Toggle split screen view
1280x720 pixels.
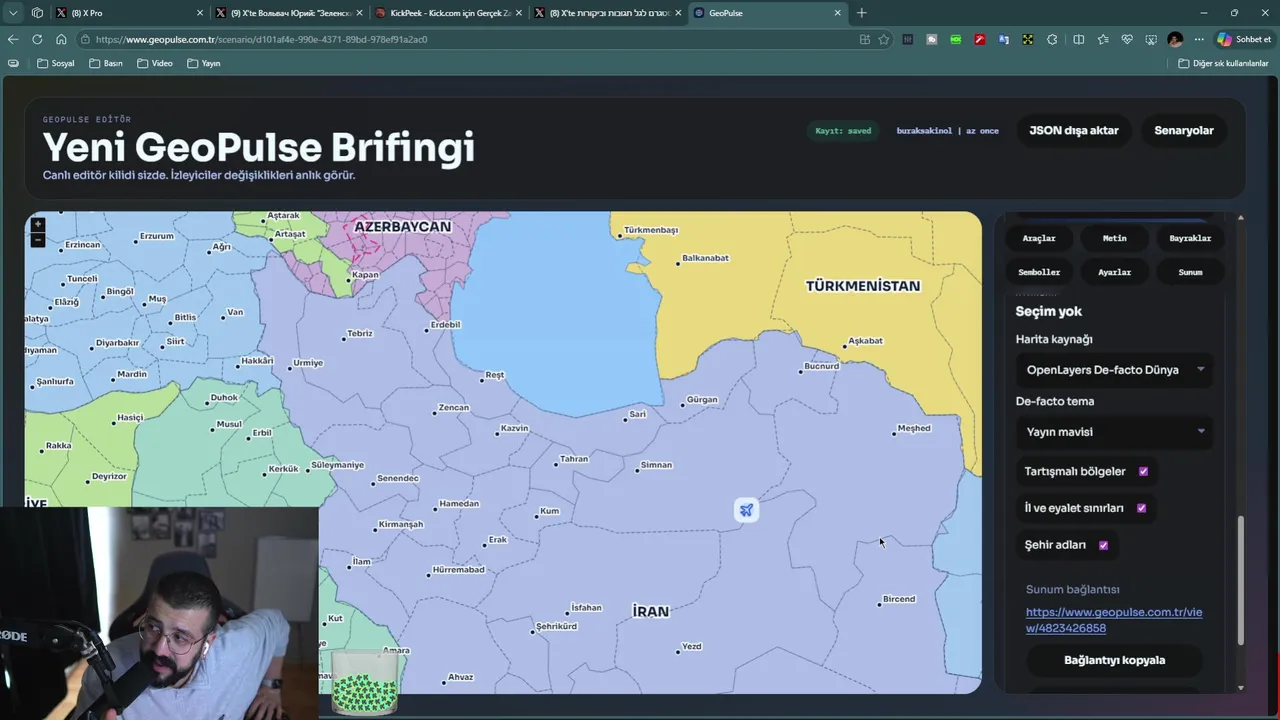pyautogui.click(x=1078, y=39)
